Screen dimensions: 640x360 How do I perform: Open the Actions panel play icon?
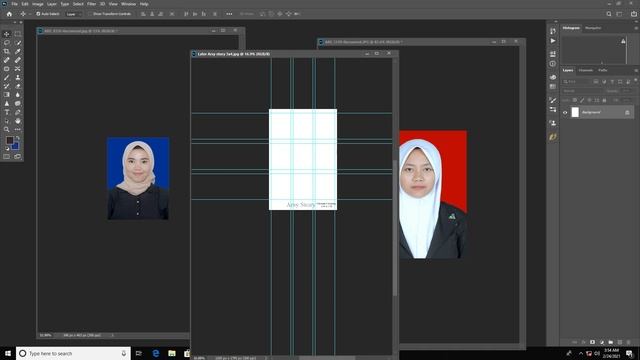(553, 41)
